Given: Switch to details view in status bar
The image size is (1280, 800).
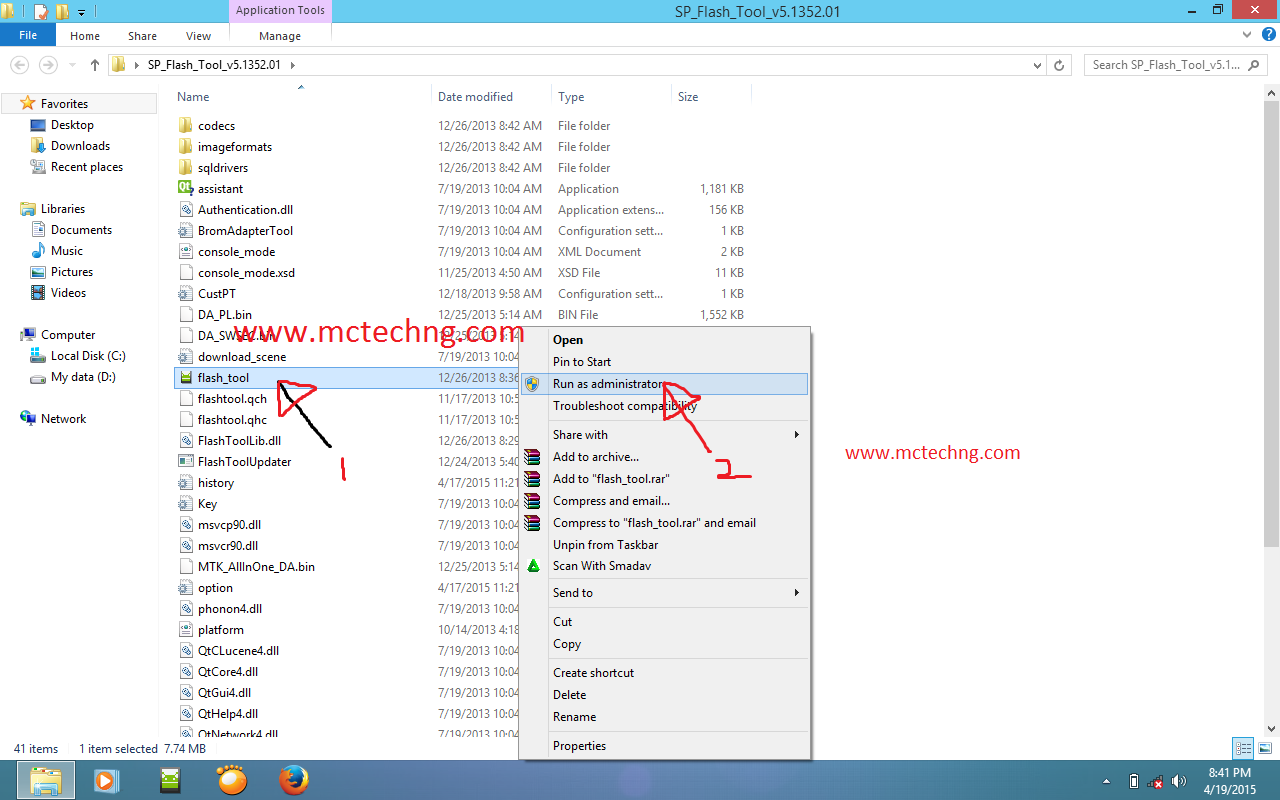Looking at the screenshot, I should (1242, 748).
